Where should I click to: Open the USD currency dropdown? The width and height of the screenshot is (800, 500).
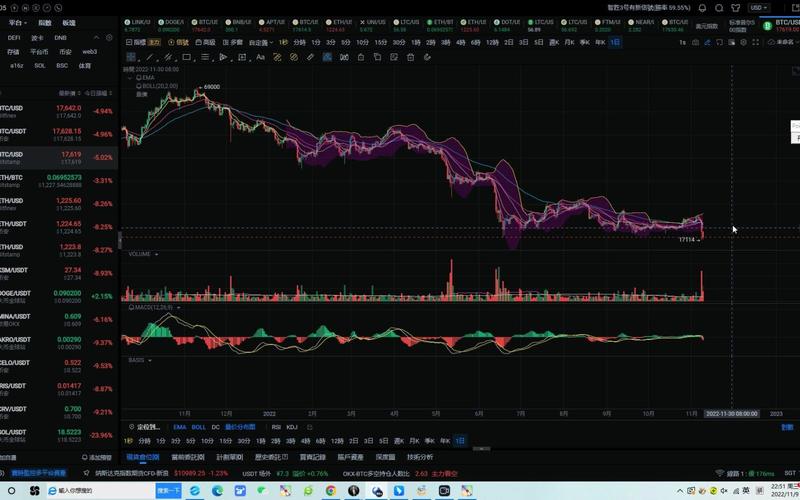pos(759,8)
